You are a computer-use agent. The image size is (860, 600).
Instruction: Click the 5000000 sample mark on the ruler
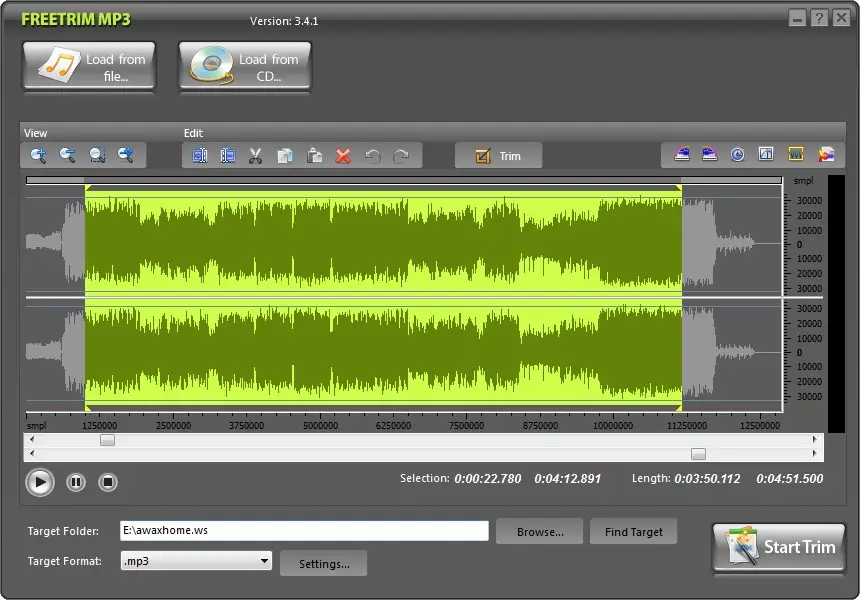tap(320, 426)
